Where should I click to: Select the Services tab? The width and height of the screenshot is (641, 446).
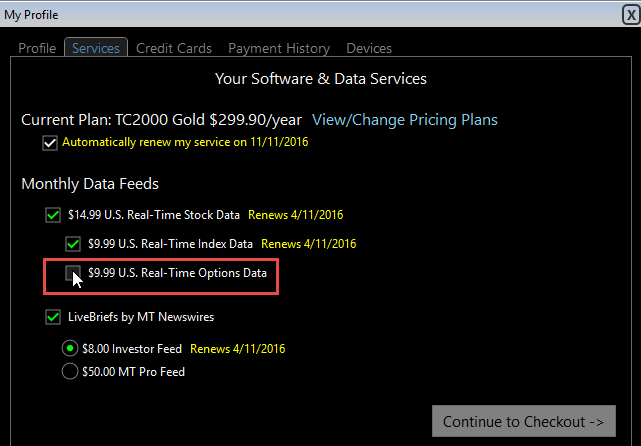96,48
